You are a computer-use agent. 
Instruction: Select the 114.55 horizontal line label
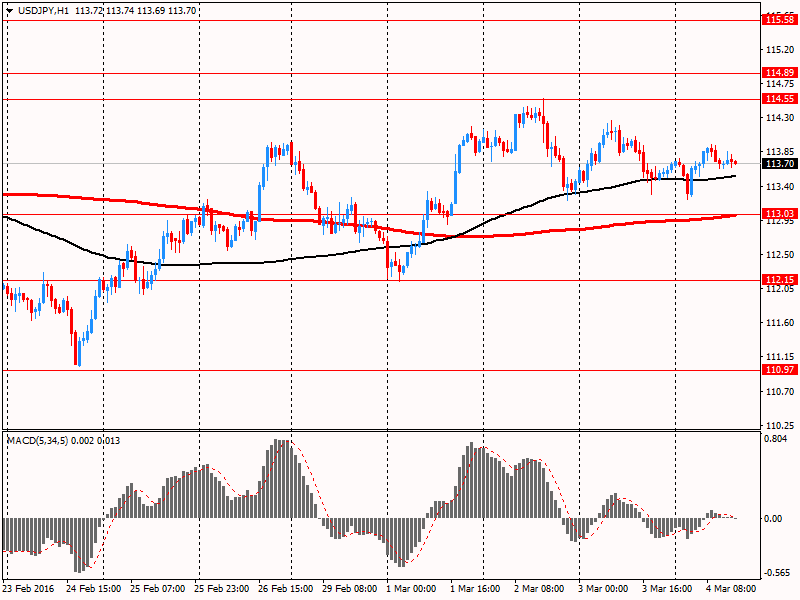(780, 98)
